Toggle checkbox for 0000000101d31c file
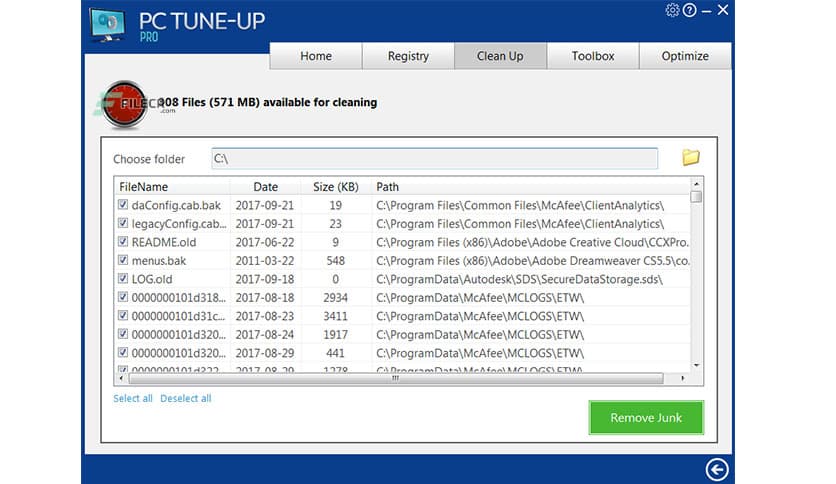Viewport: 836px width, 484px height. pyautogui.click(x=123, y=316)
